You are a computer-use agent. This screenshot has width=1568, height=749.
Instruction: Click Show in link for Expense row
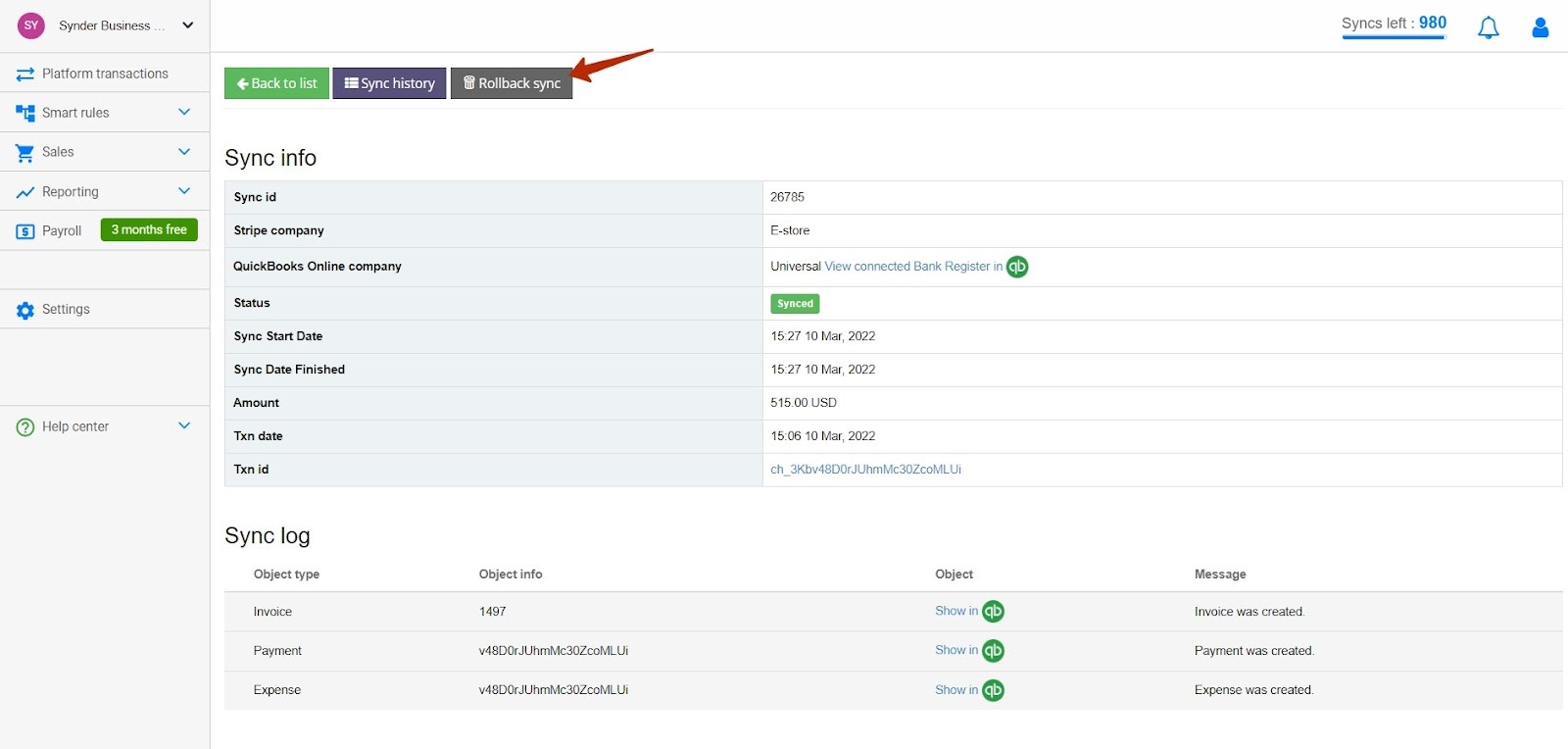956,690
